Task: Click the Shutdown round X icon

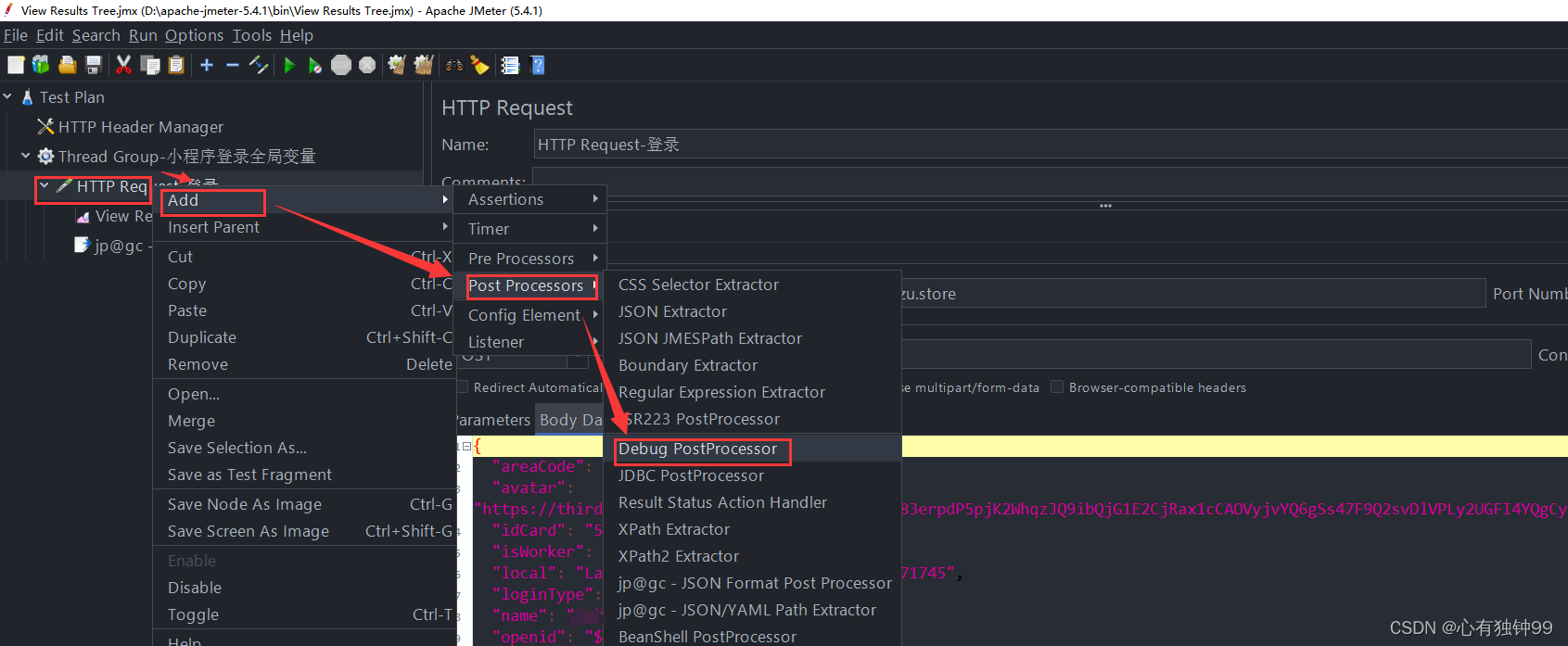Action: [367, 65]
